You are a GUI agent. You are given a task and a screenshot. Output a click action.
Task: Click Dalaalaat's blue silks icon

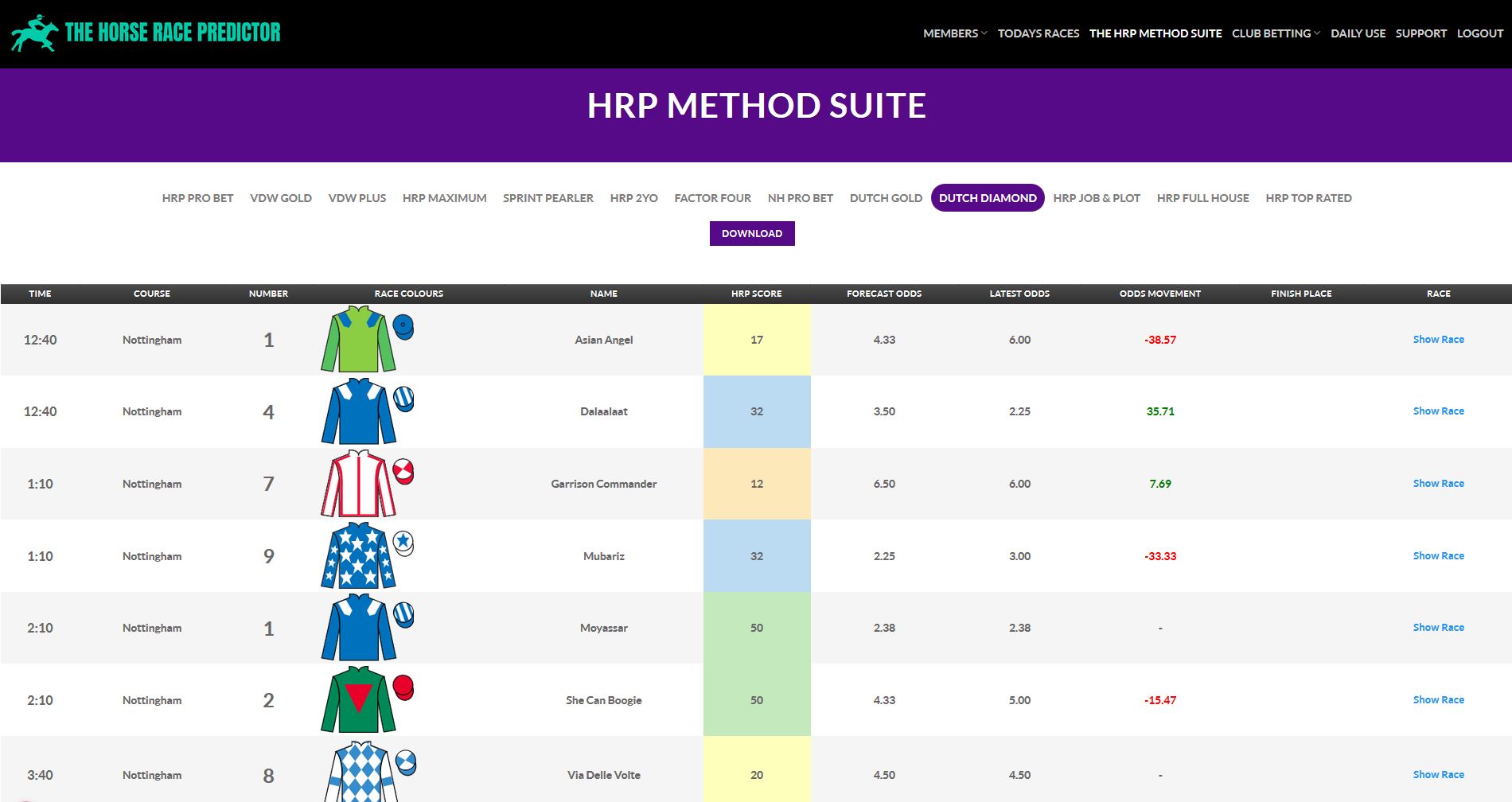367,411
